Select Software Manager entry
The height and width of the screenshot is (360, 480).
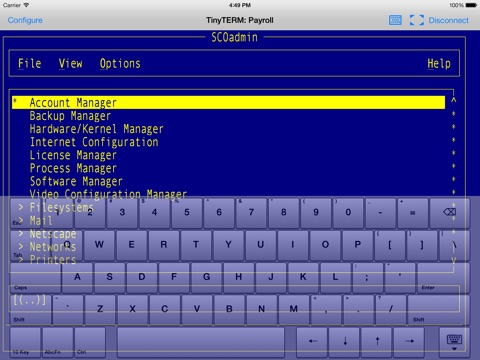pos(76,181)
